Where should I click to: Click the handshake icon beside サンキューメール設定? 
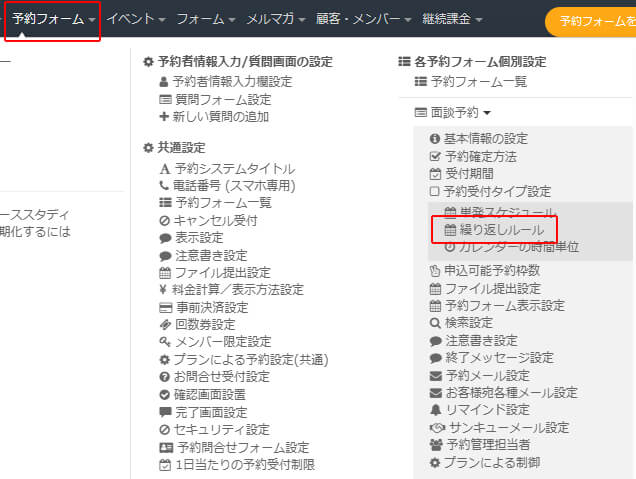[434, 427]
